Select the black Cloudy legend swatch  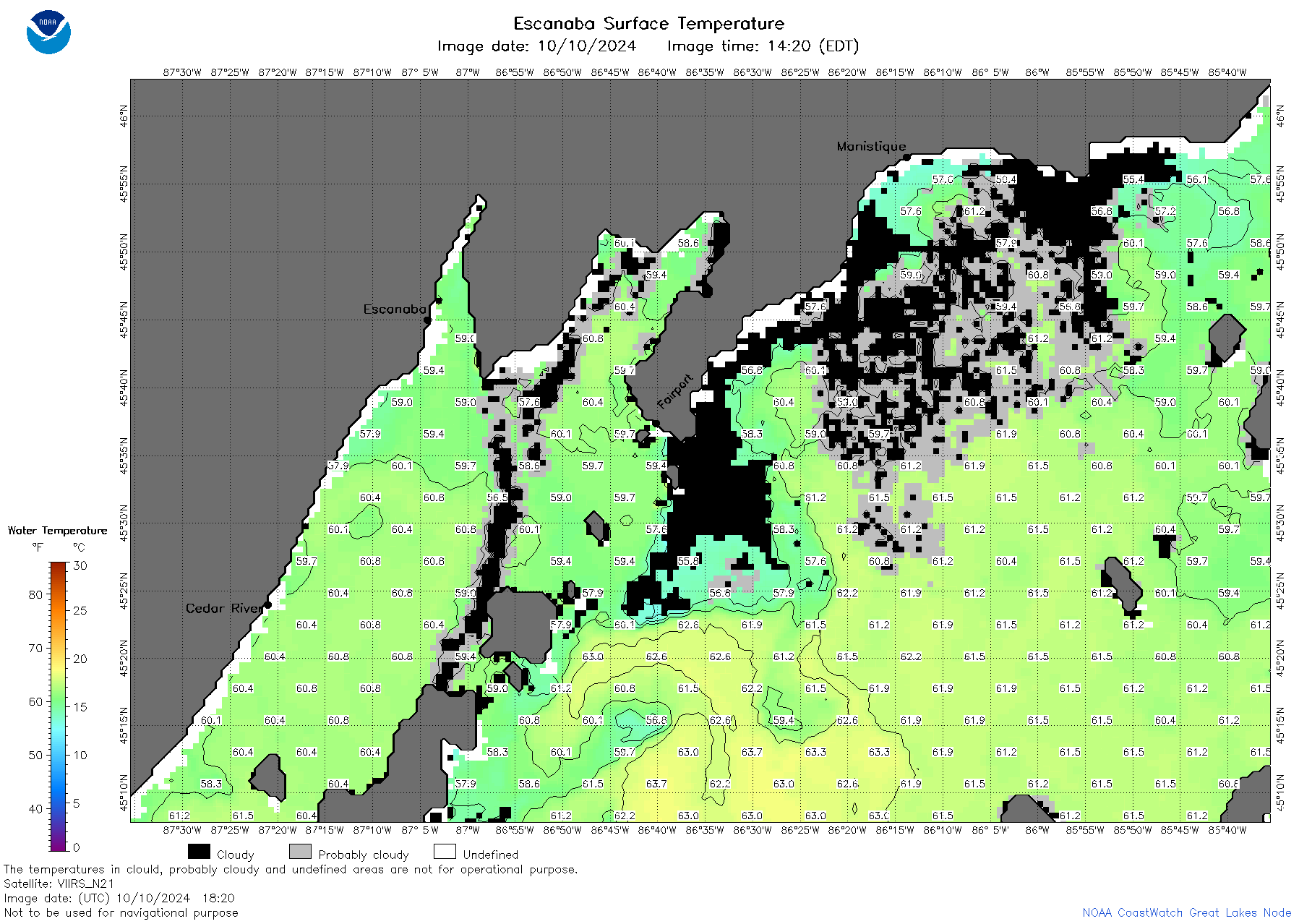(x=199, y=852)
